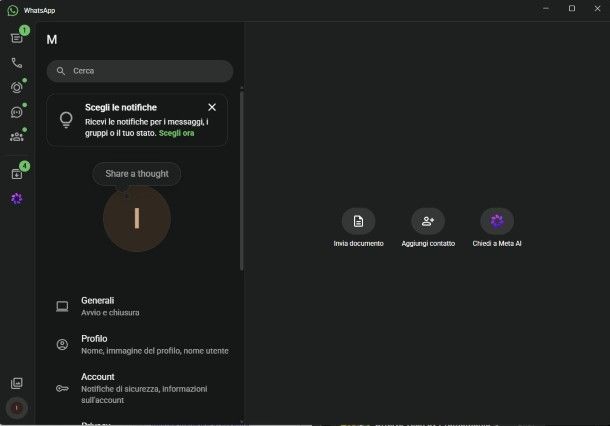Click the settings panel scrollbar

[242, 181]
